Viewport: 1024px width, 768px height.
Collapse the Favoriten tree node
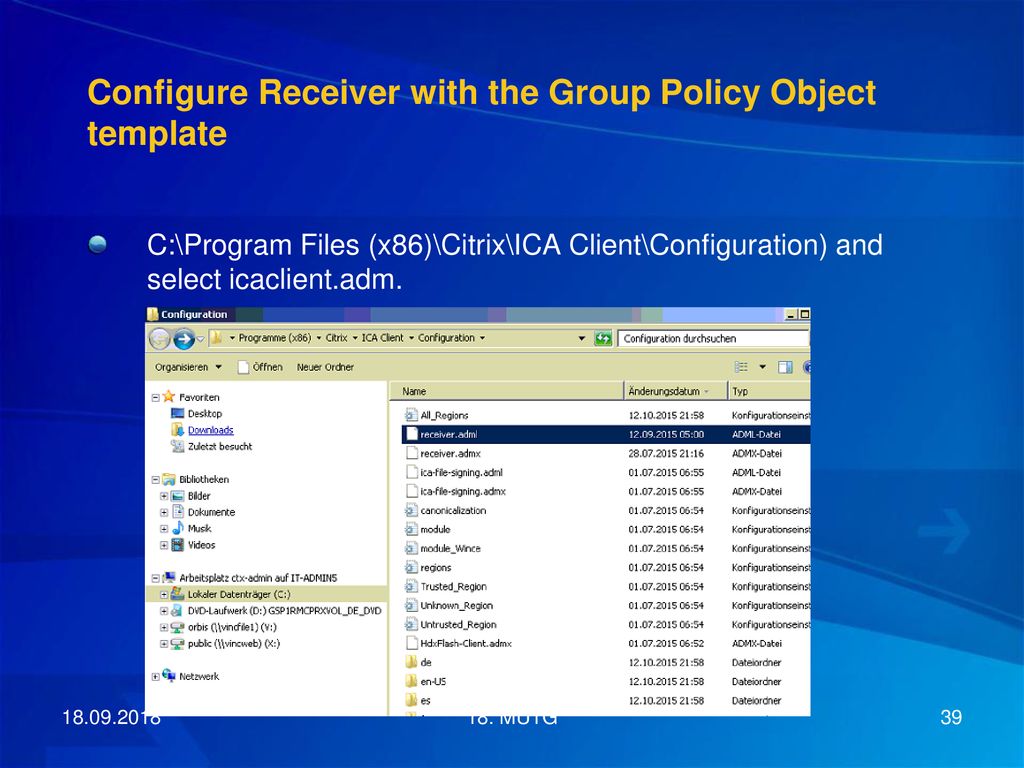pos(155,397)
